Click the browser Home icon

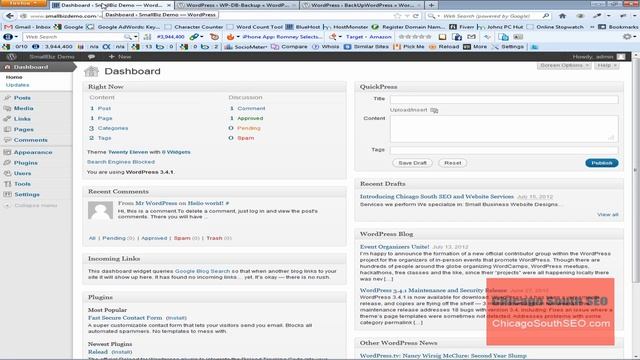pos(562,16)
